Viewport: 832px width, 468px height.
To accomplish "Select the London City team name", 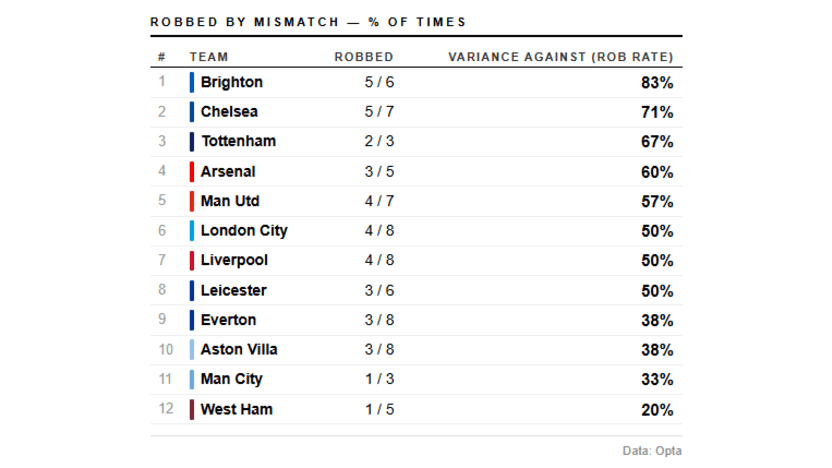I will 244,231.
